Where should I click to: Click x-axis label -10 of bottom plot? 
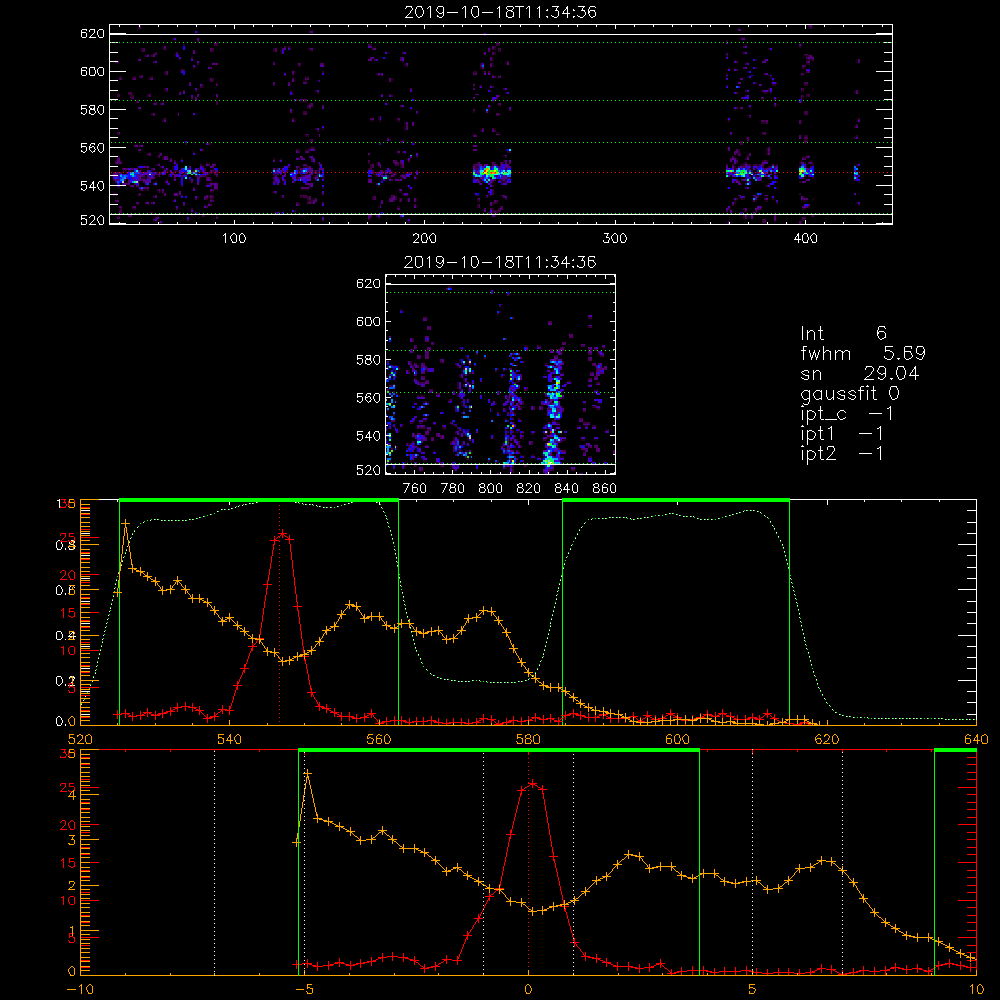tap(80, 990)
